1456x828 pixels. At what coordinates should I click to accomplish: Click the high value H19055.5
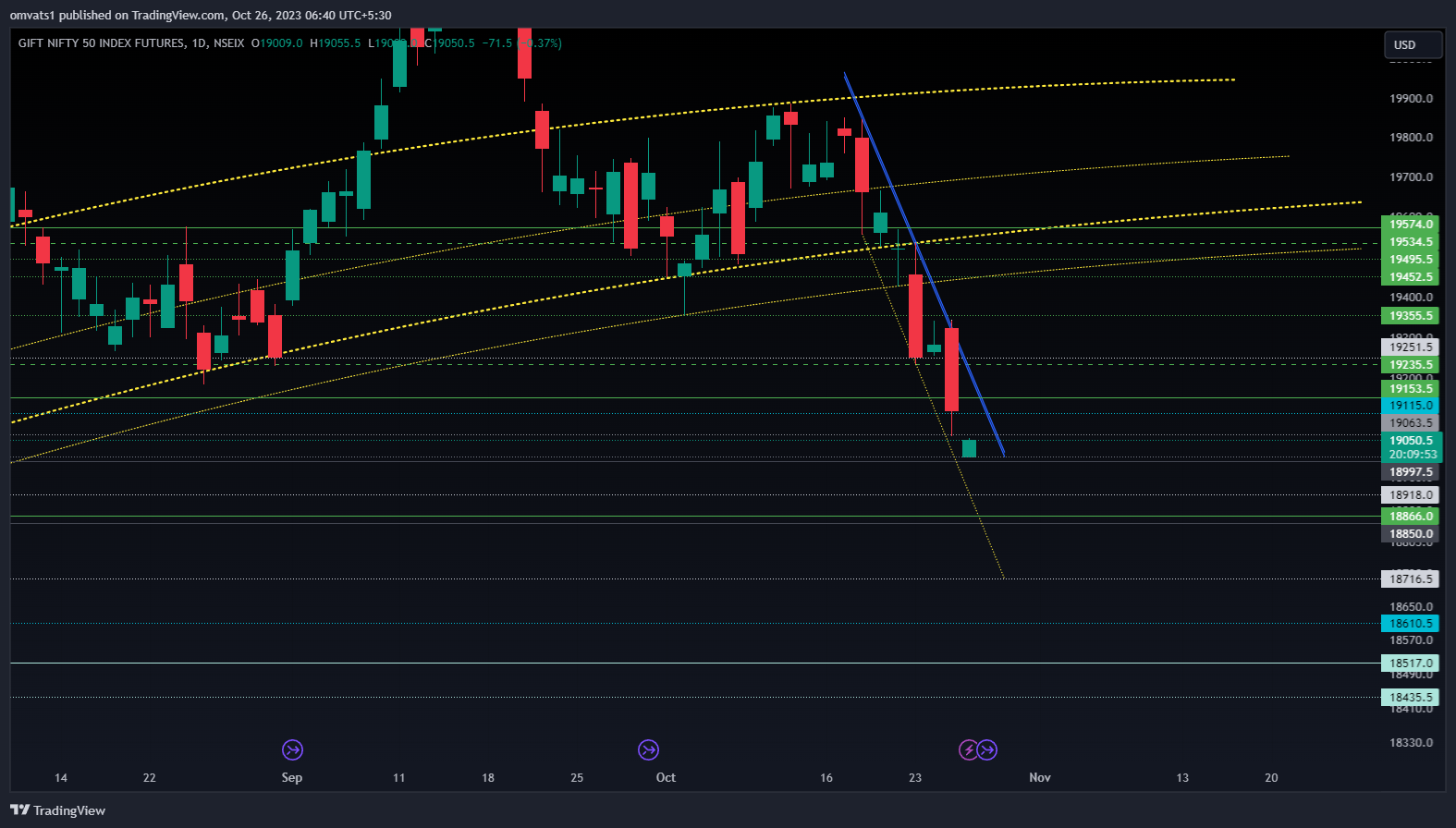pos(336,43)
